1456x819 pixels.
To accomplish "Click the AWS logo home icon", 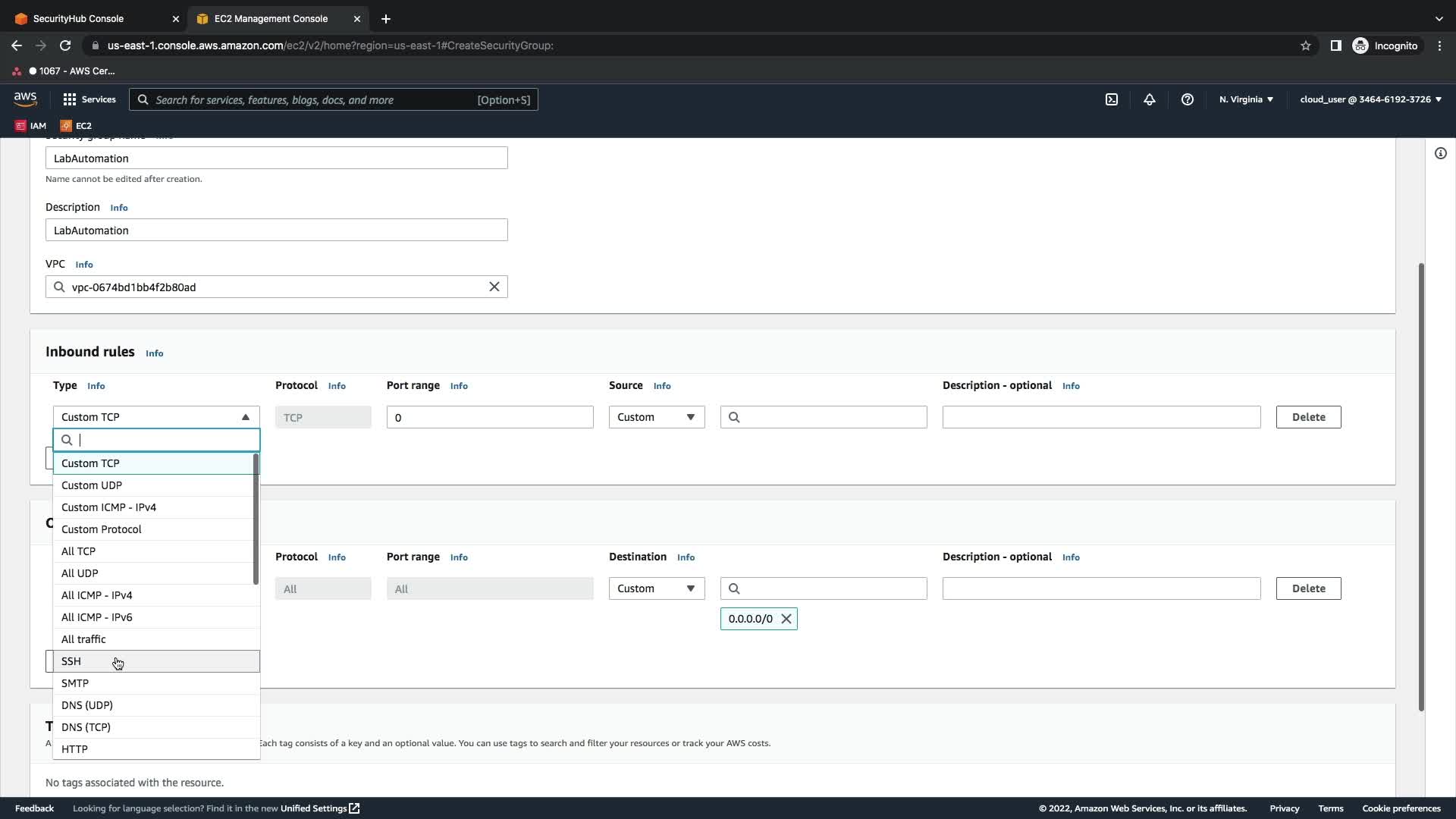I will pos(25,99).
